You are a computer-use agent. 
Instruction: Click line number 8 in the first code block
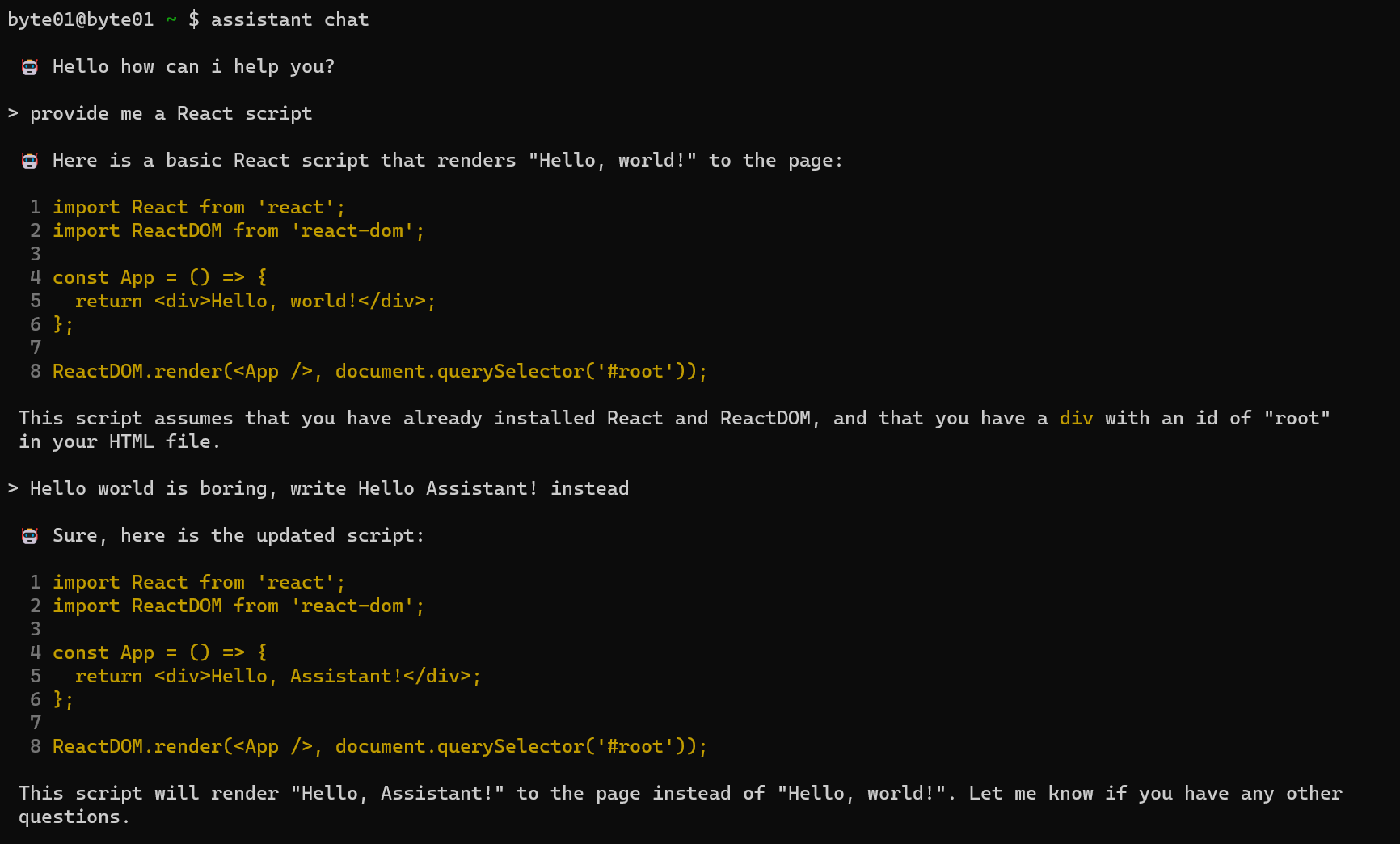click(x=36, y=372)
